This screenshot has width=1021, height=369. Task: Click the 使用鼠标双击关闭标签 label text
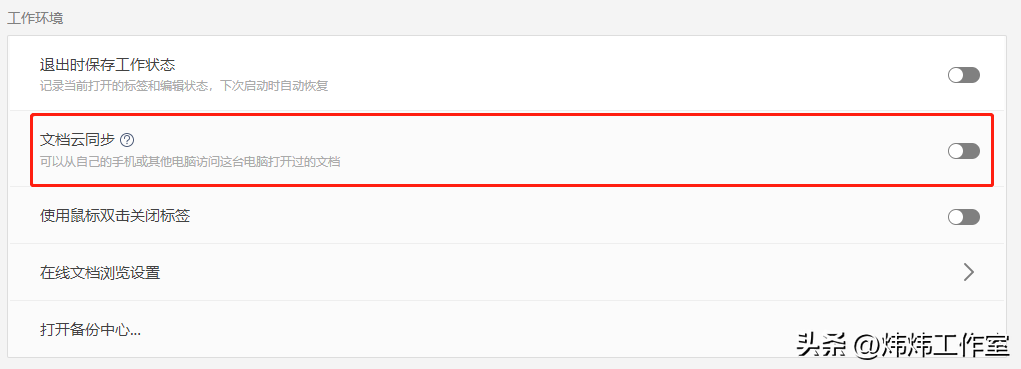click(115, 216)
